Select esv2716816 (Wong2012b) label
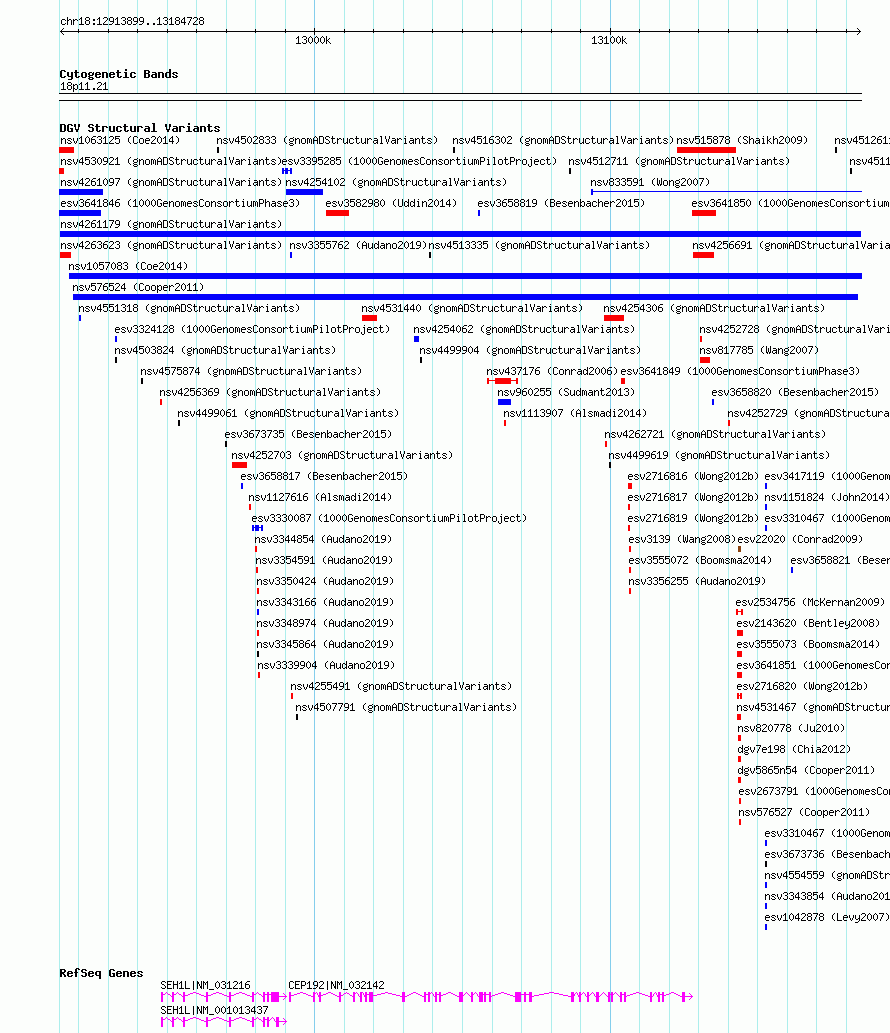 point(692,476)
